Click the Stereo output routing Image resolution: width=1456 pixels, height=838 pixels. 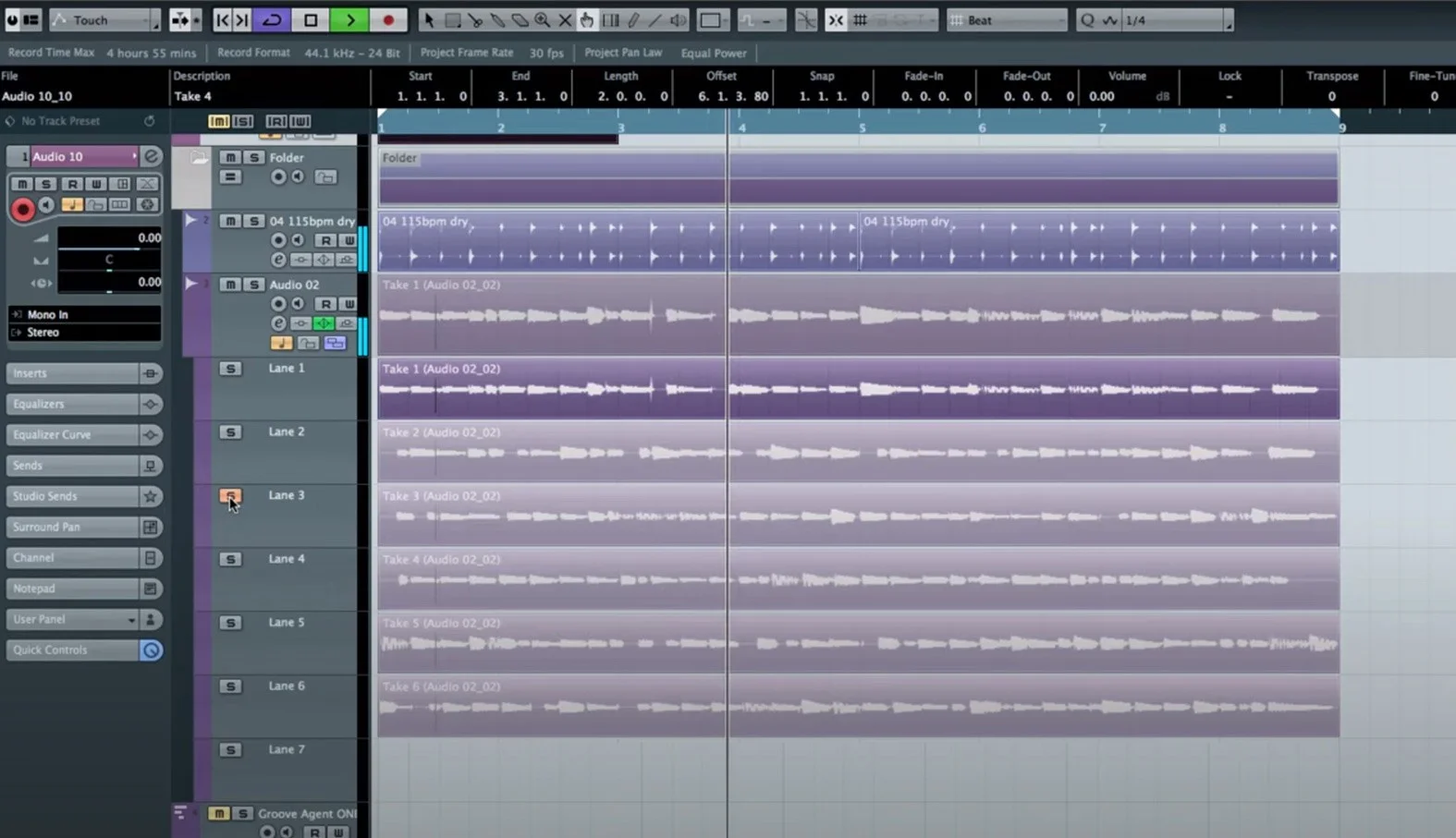pyautogui.click(x=84, y=333)
